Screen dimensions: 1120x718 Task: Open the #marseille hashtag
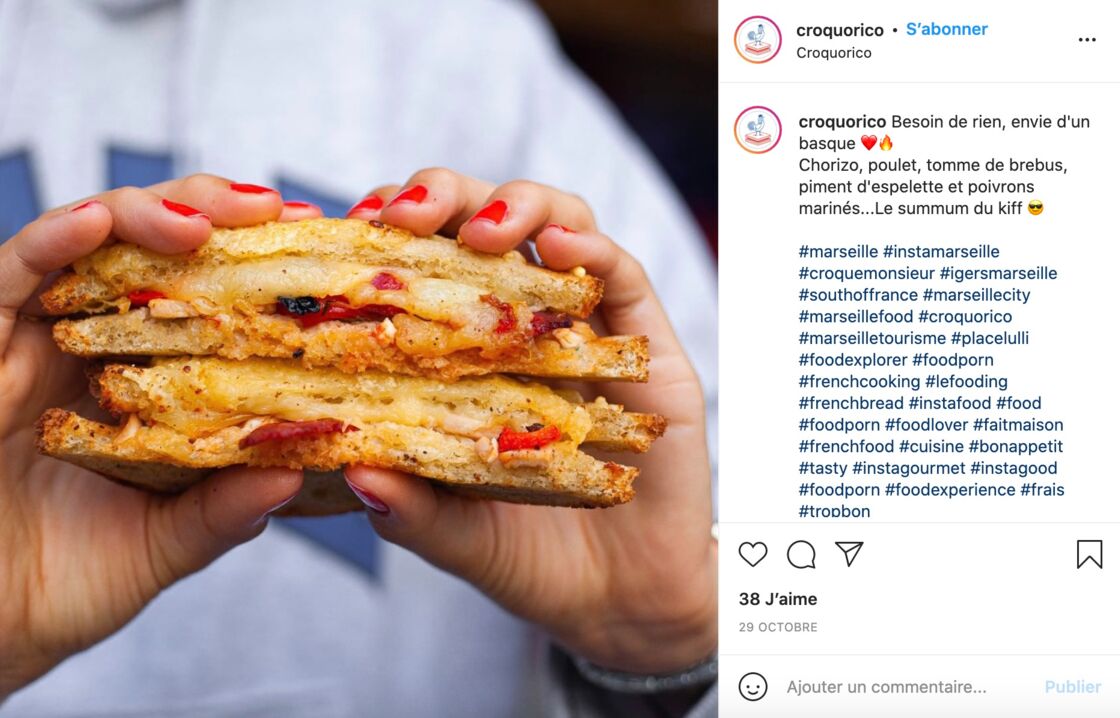838,251
